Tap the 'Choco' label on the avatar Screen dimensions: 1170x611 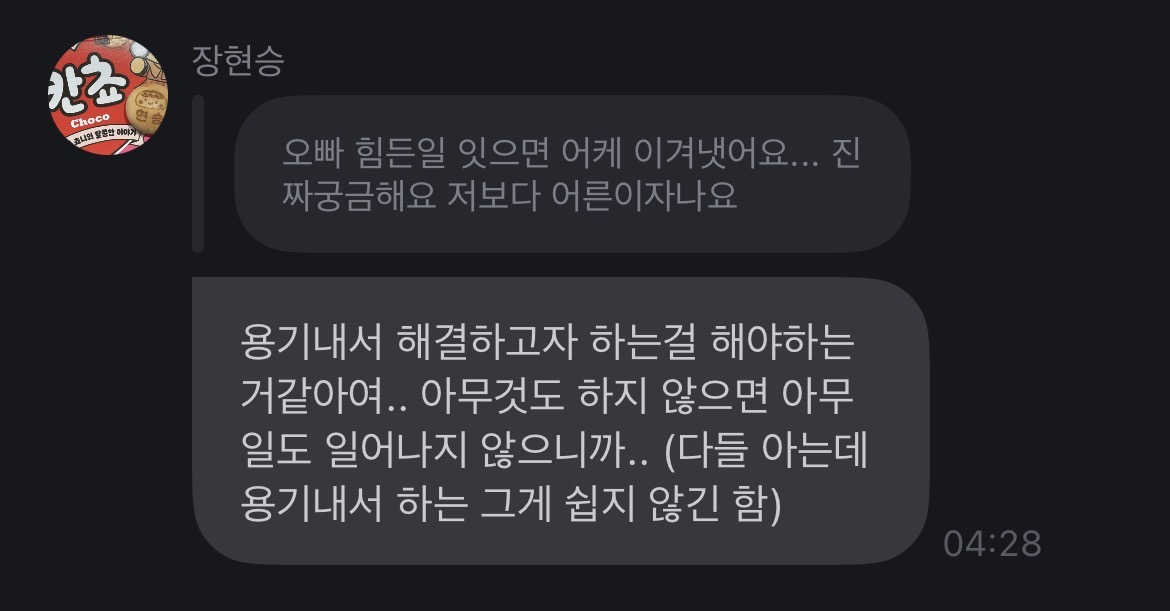(90, 121)
